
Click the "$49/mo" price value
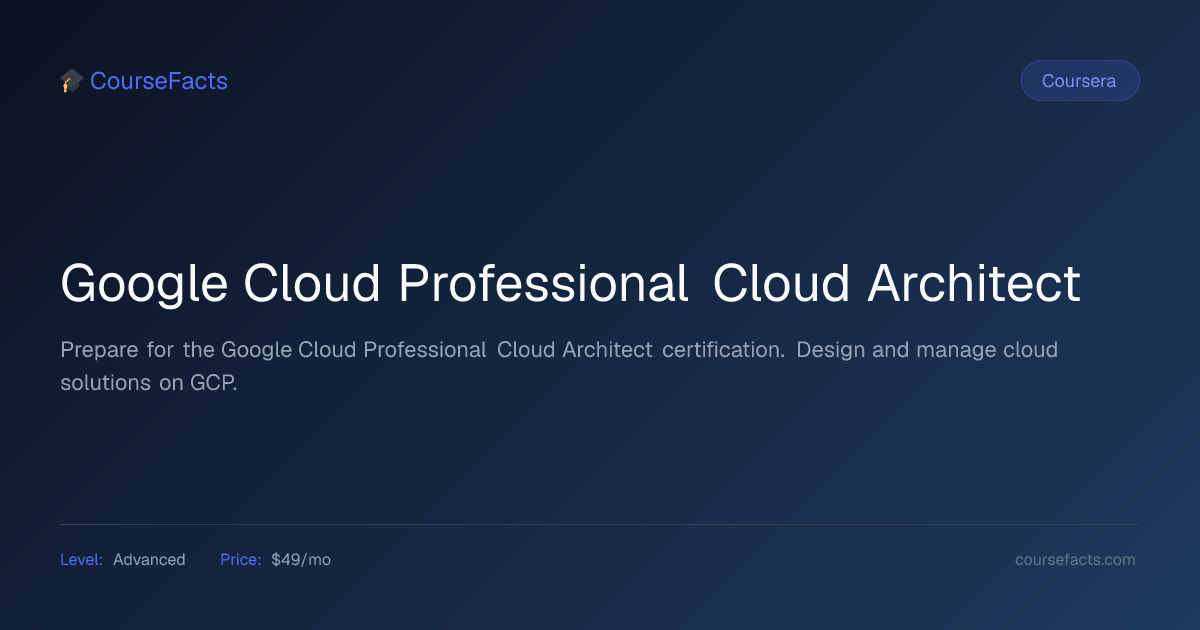click(x=301, y=560)
